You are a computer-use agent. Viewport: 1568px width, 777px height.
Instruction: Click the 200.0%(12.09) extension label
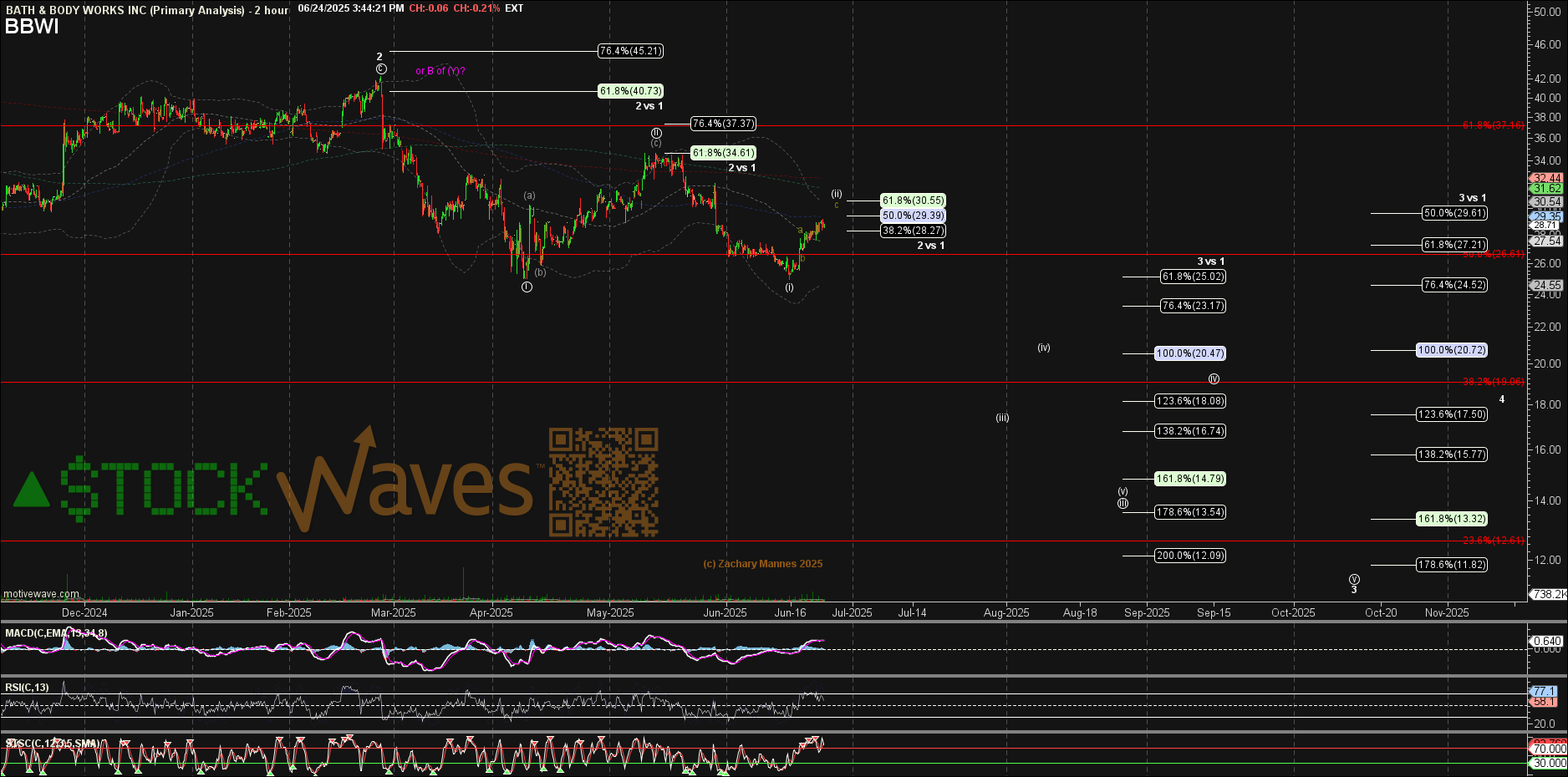(1190, 556)
